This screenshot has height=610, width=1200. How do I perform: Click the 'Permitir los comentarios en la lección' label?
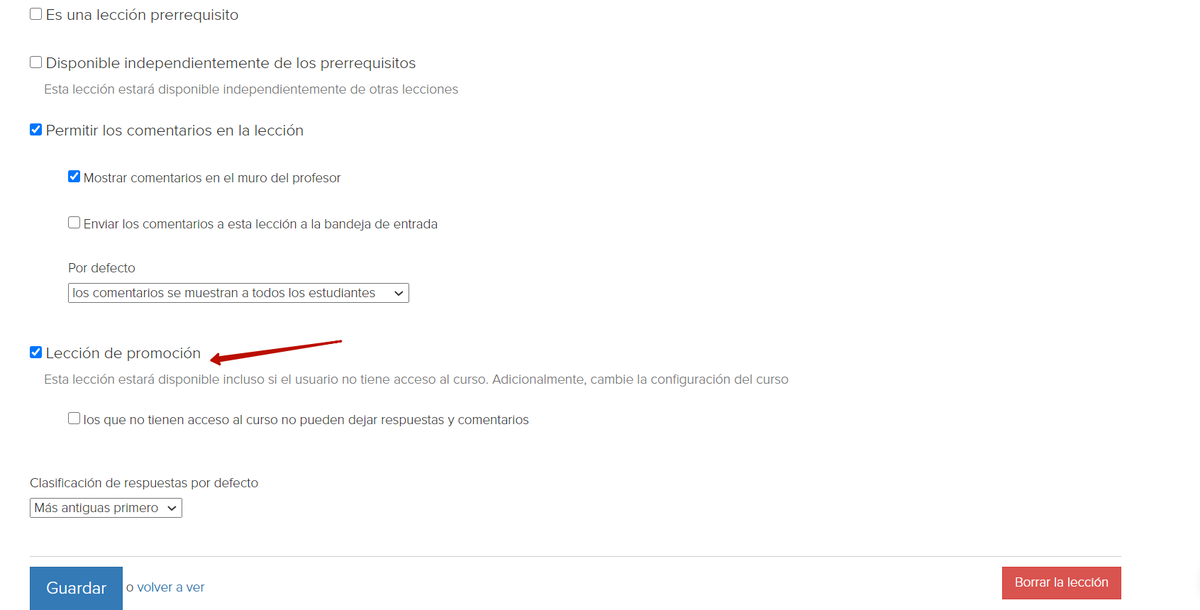(175, 130)
